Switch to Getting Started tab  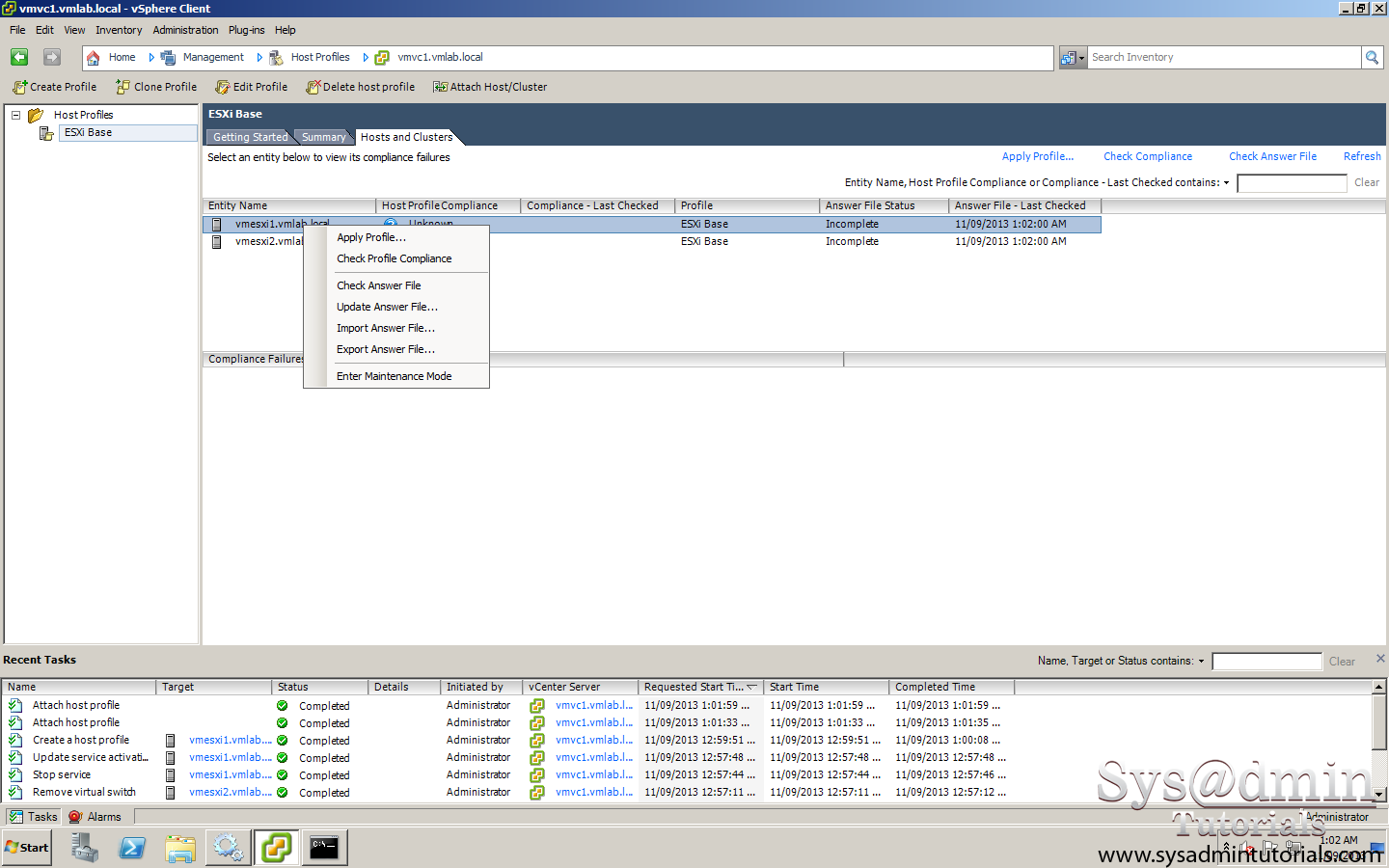pyautogui.click(x=250, y=137)
